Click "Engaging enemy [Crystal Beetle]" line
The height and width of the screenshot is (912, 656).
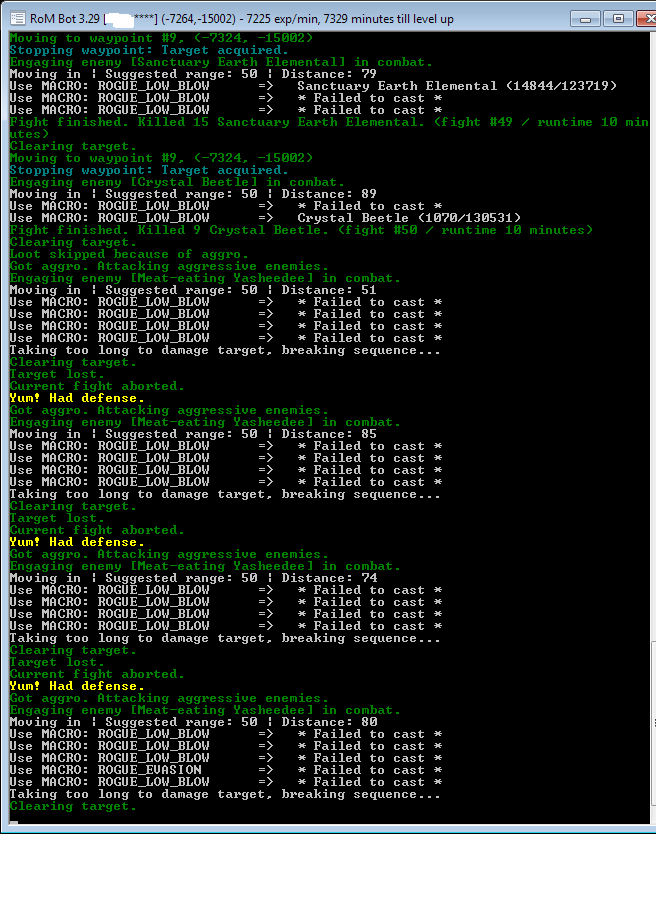point(175,182)
